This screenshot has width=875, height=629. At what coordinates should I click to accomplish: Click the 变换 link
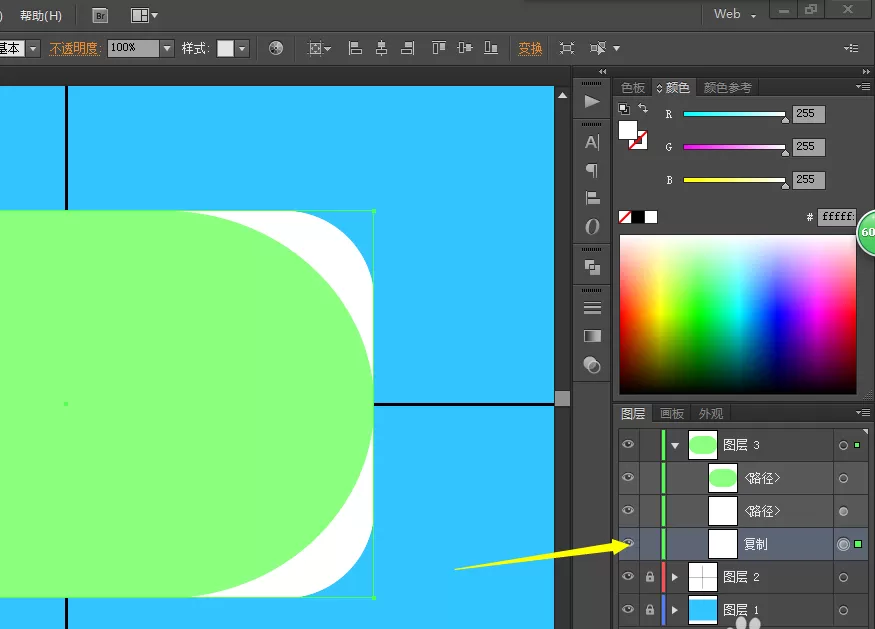click(530, 49)
